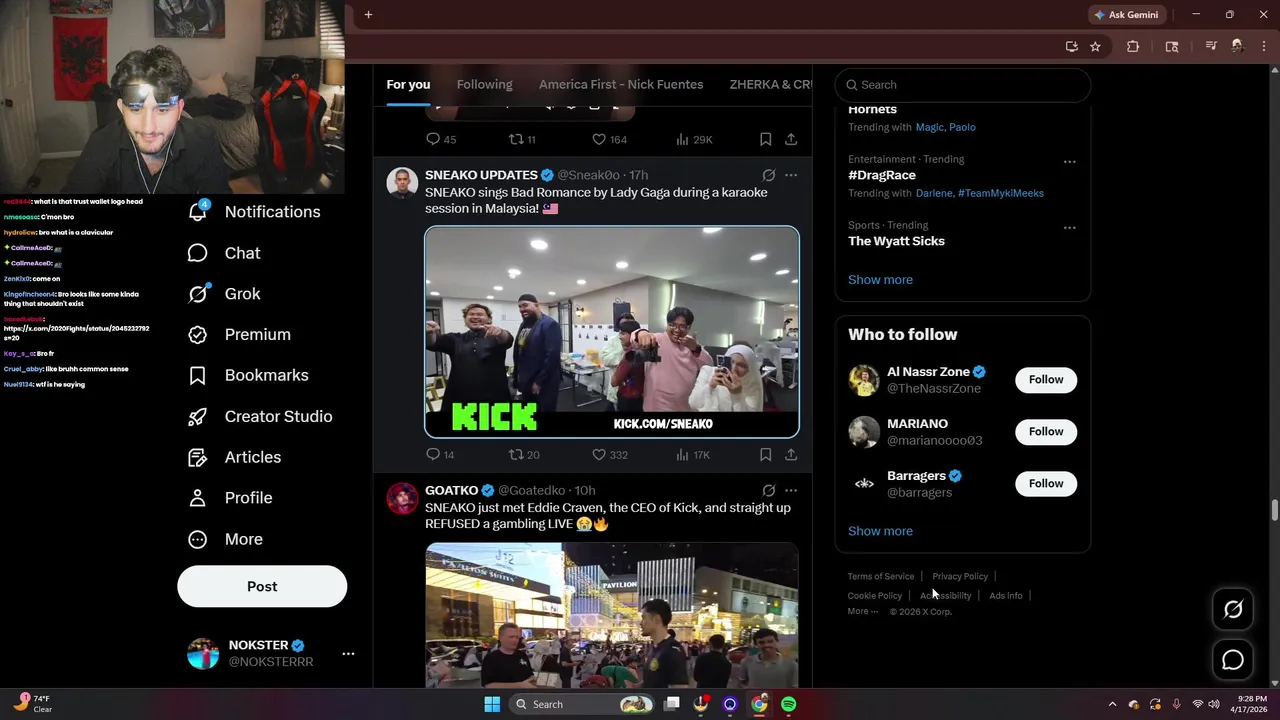Follow Al Nassr Zone
Viewport: 1280px width, 720px height.
1046,379
